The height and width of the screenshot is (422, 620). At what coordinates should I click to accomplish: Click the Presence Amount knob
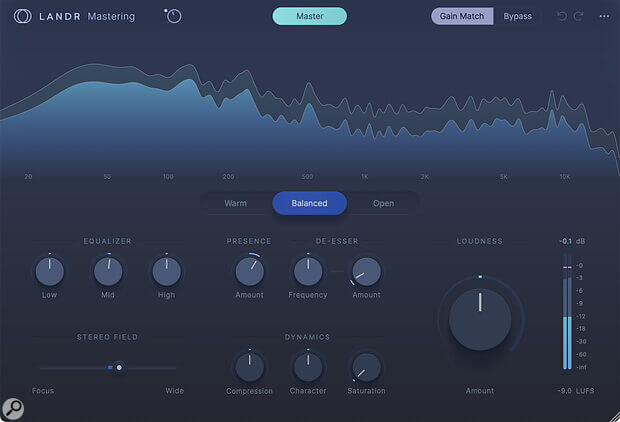(250, 271)
